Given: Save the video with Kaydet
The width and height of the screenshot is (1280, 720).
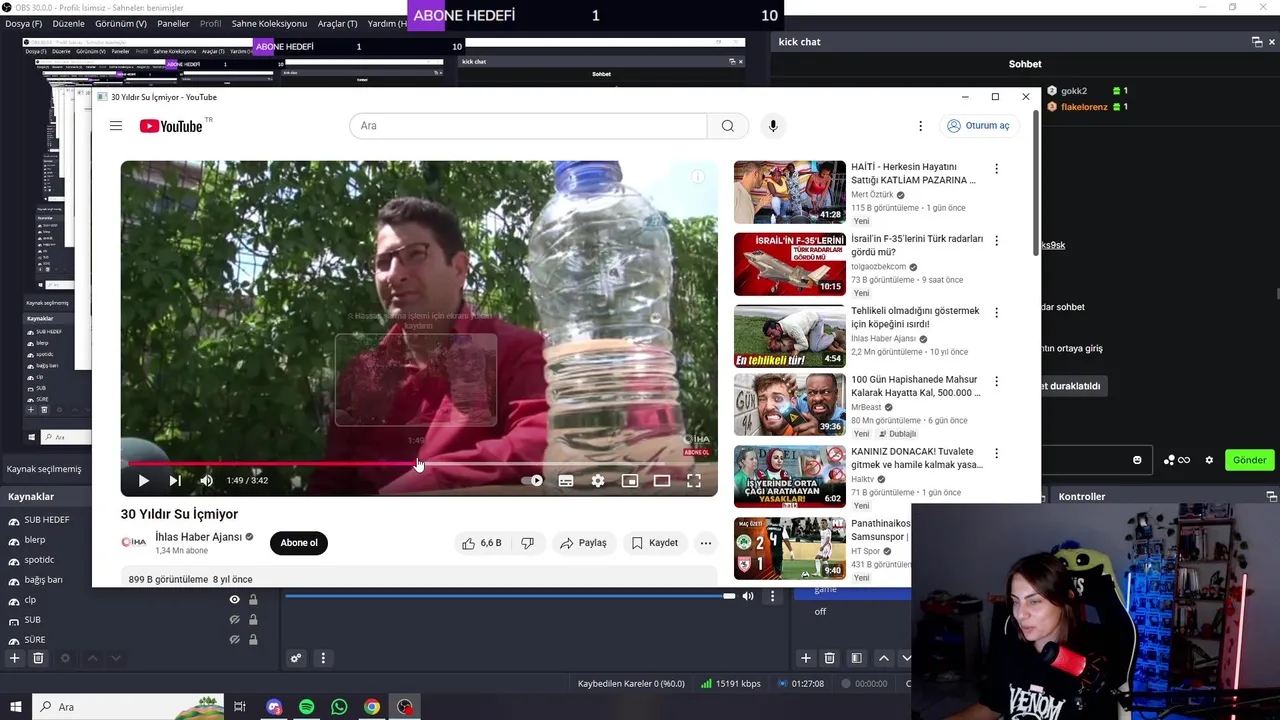Looking at the screenshot, I should coord(655,543).
